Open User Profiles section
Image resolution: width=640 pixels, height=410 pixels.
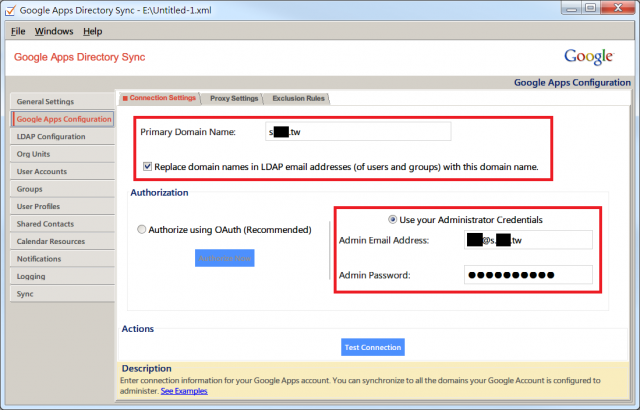coord(62,206)
